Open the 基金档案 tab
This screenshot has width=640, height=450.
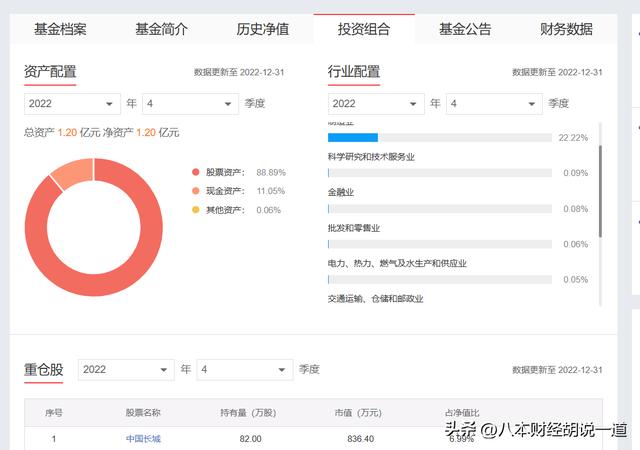click(60, 29)
